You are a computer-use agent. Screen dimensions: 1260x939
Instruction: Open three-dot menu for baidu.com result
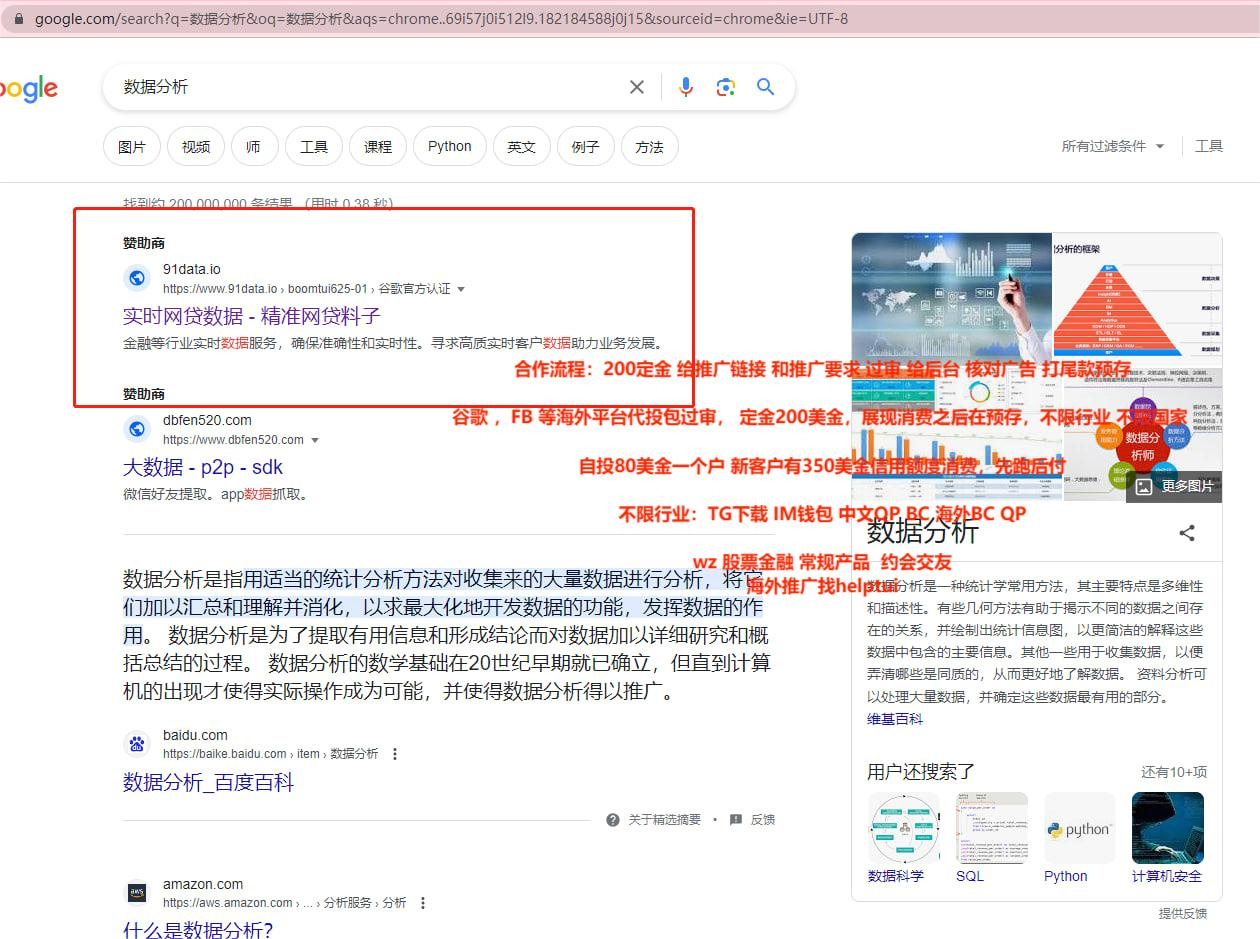point(395,754)
